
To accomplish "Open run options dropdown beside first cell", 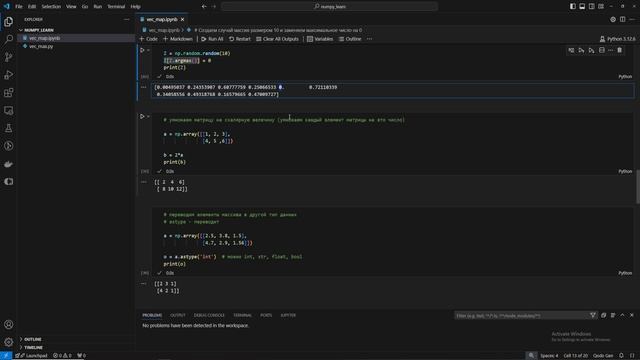I will click(149, 50).
